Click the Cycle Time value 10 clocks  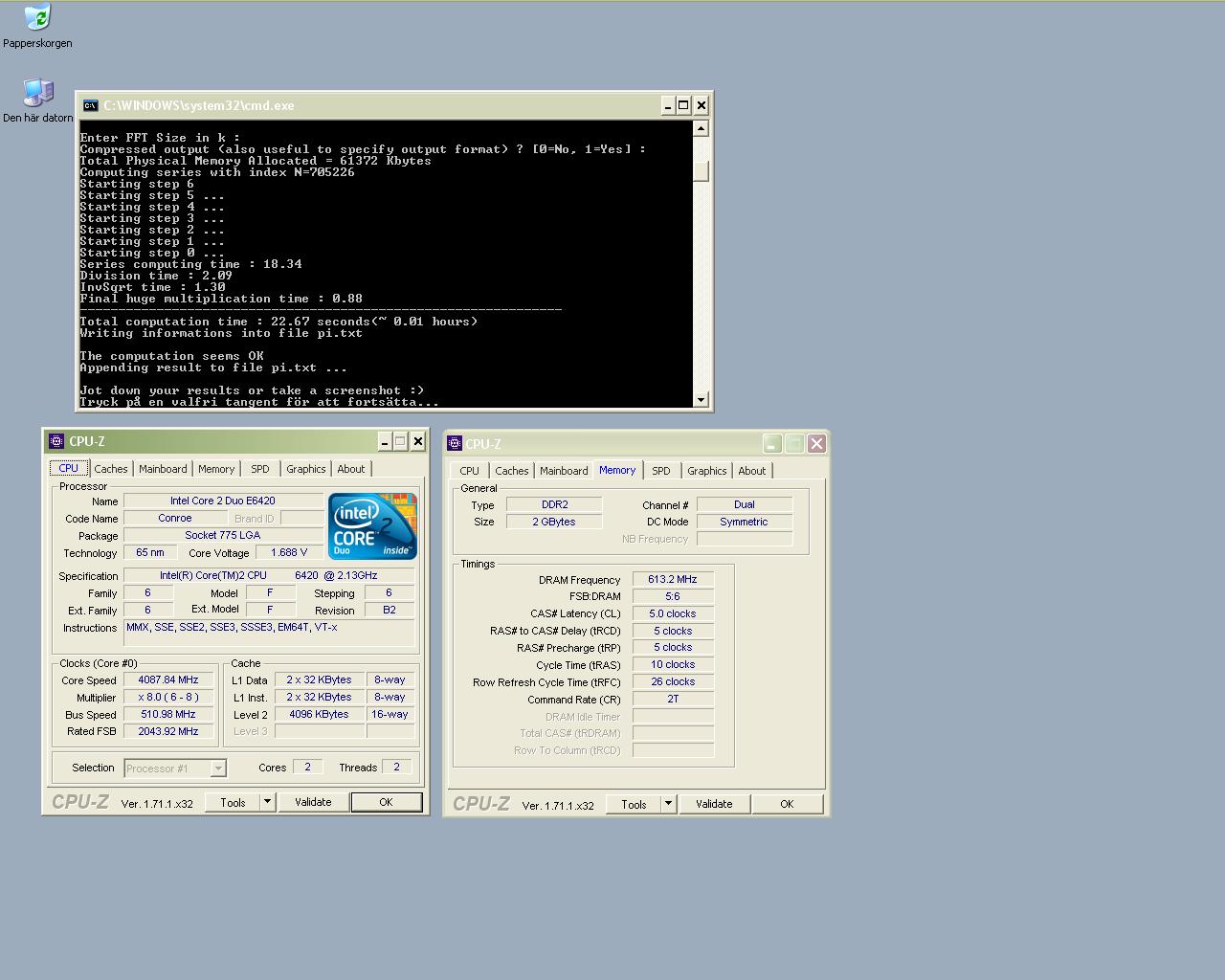point(673,664)
